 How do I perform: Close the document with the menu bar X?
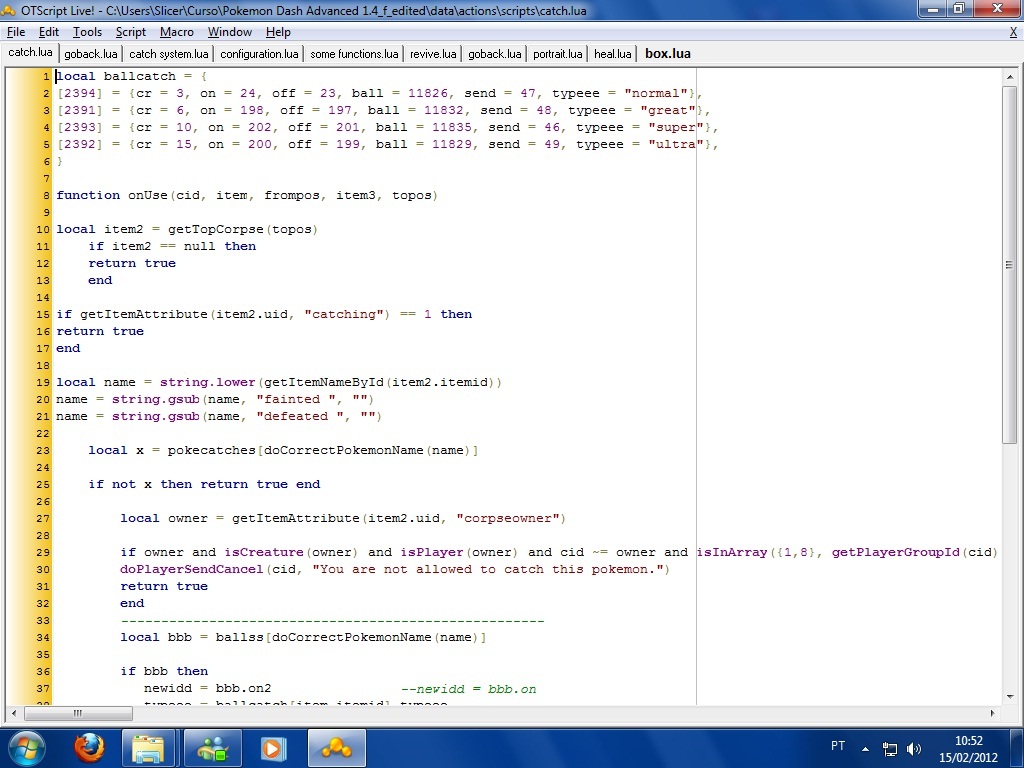(1013, 33)
